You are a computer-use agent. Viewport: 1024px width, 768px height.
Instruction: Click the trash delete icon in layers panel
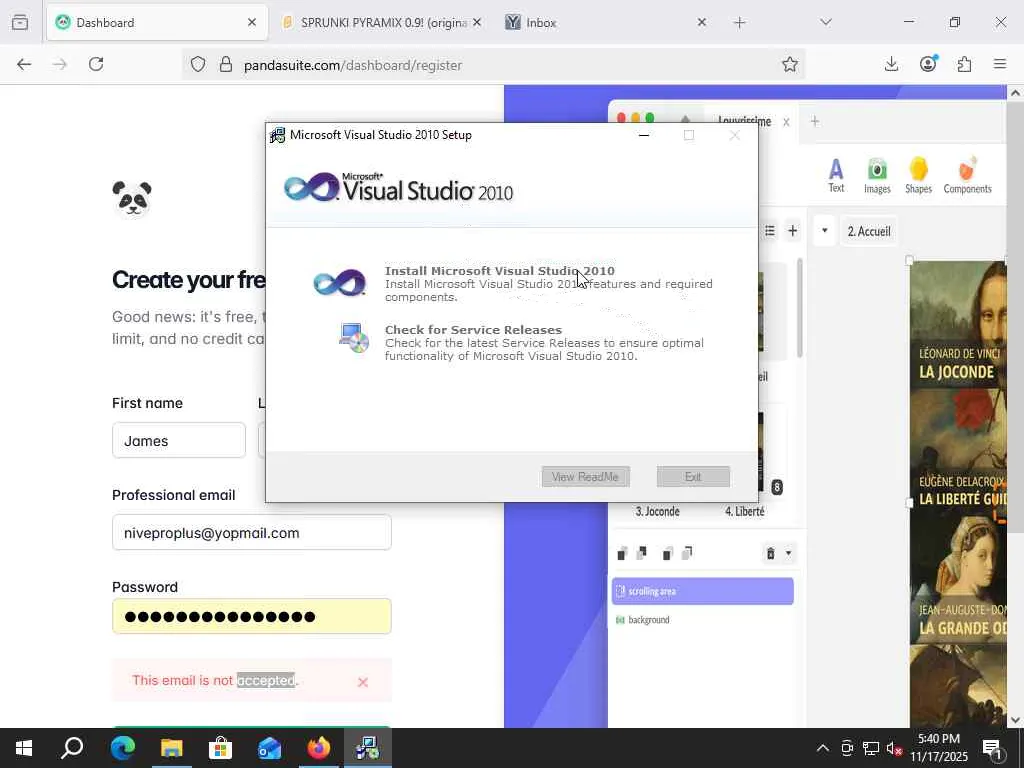[x=771, y=554]
